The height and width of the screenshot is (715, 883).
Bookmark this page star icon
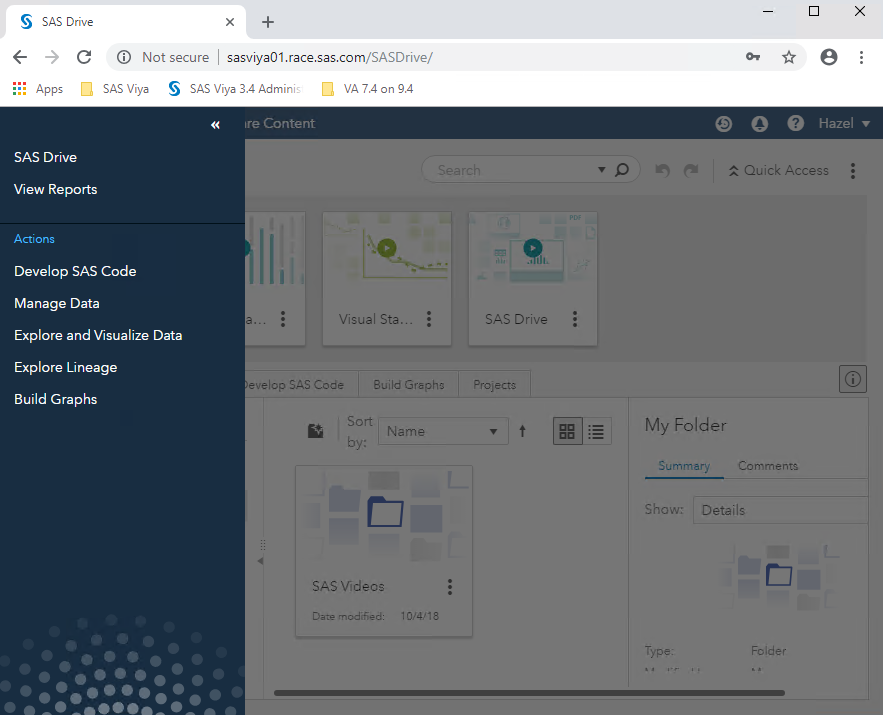[789, 57]
